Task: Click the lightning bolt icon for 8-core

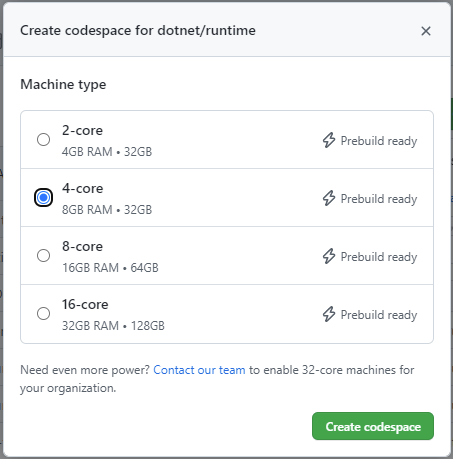Action: (329, 256)
